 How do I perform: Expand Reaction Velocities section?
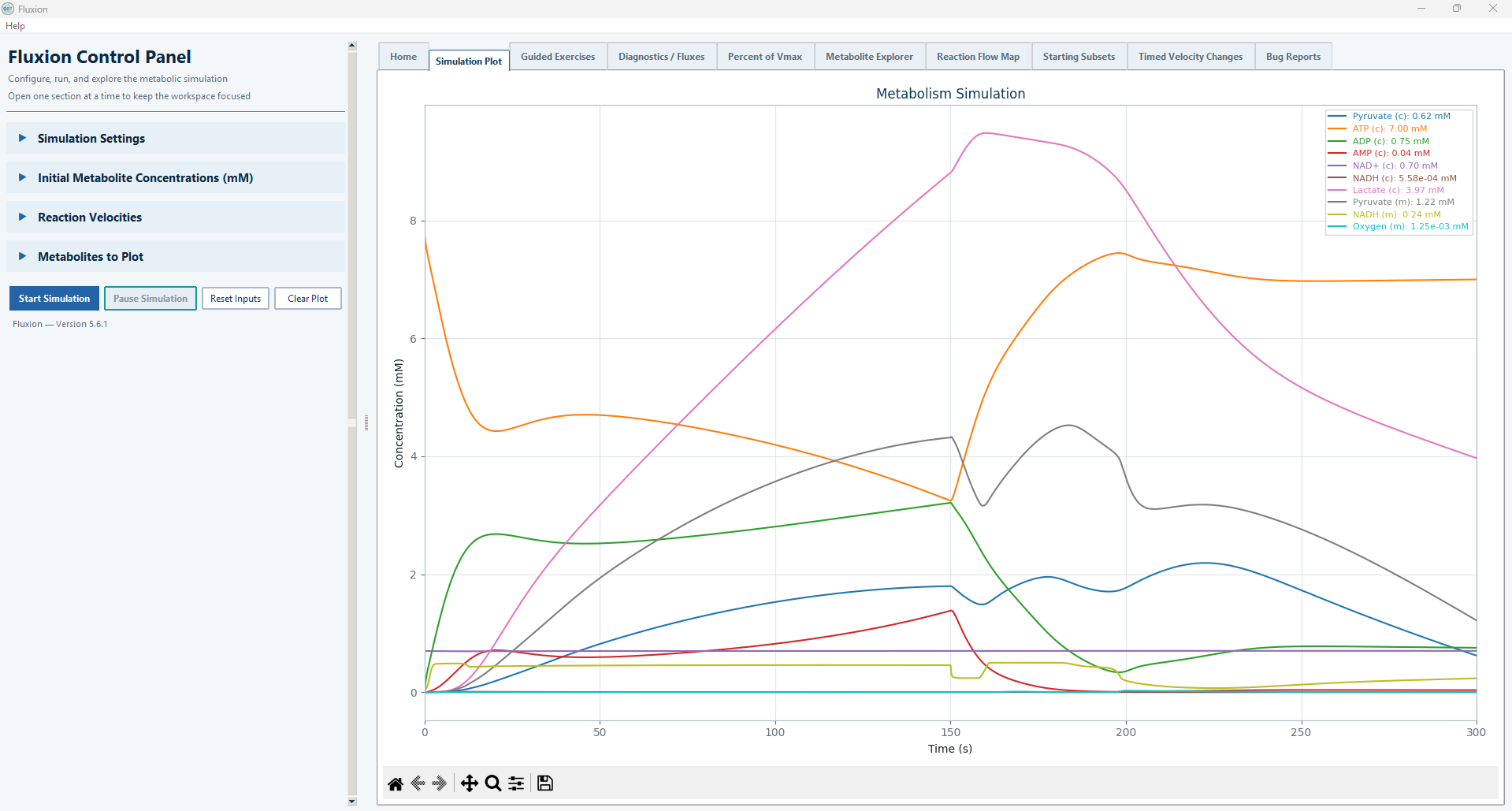pyautogui.click(x=176, y=218)
